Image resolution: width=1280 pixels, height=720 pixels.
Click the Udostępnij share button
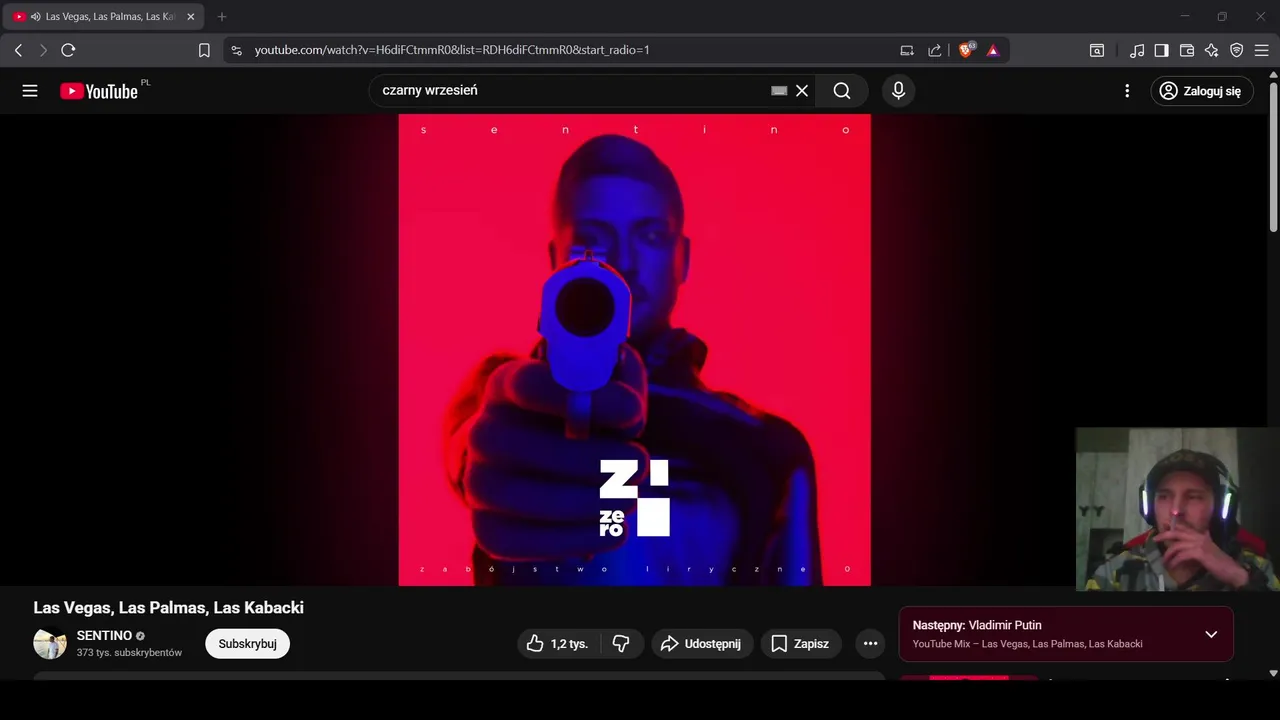click(702, 644)
